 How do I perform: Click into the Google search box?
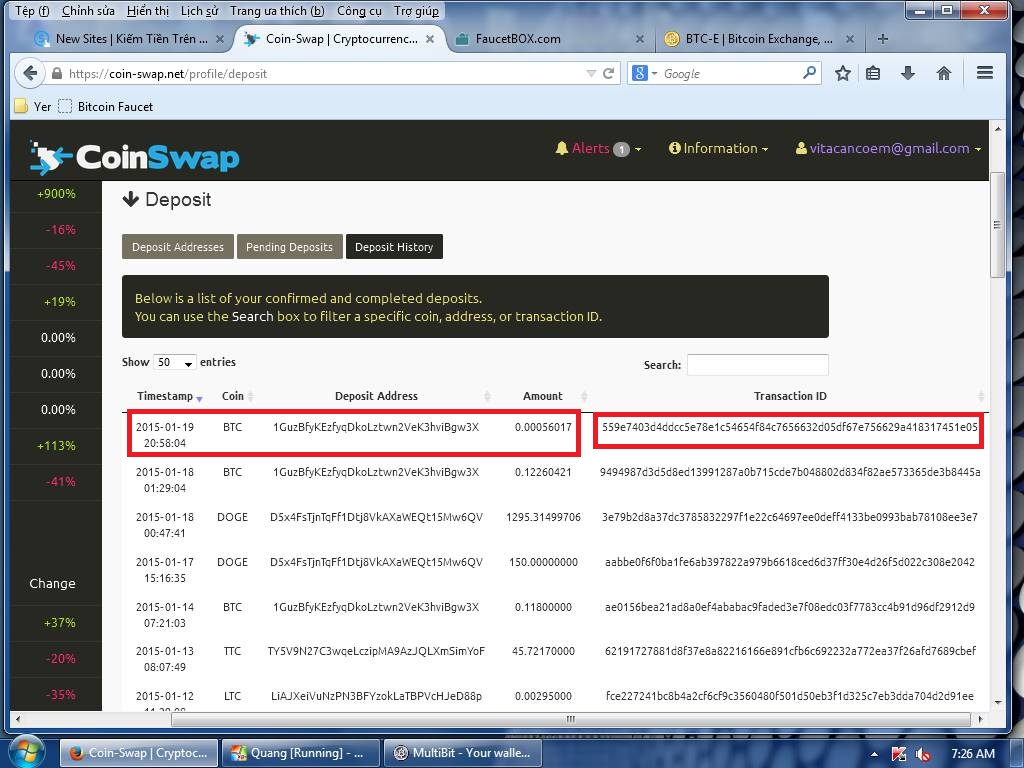pos(730,73)
